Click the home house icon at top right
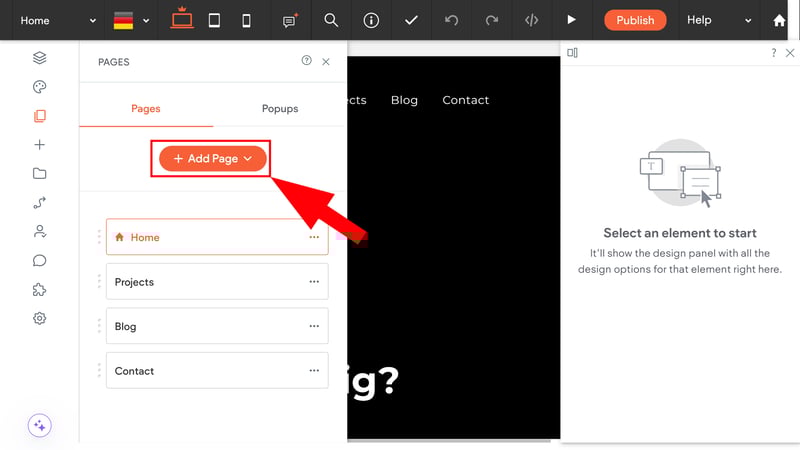Screen dimensions: 800x450 click(779, 20)
